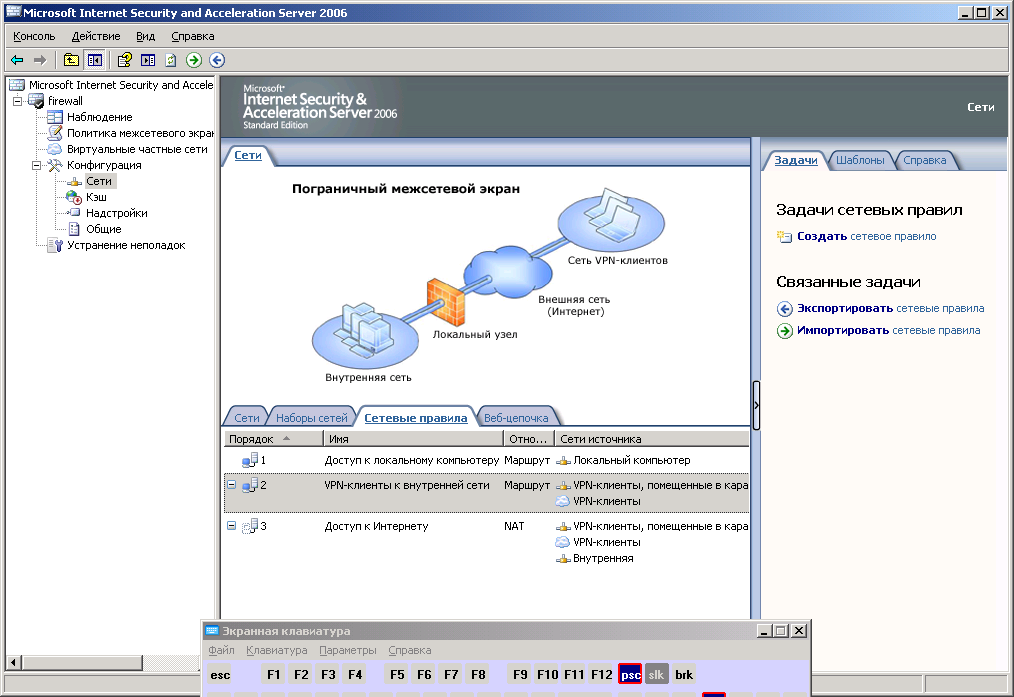
Task: Collapse network rule 3 row
Action: 232,526
